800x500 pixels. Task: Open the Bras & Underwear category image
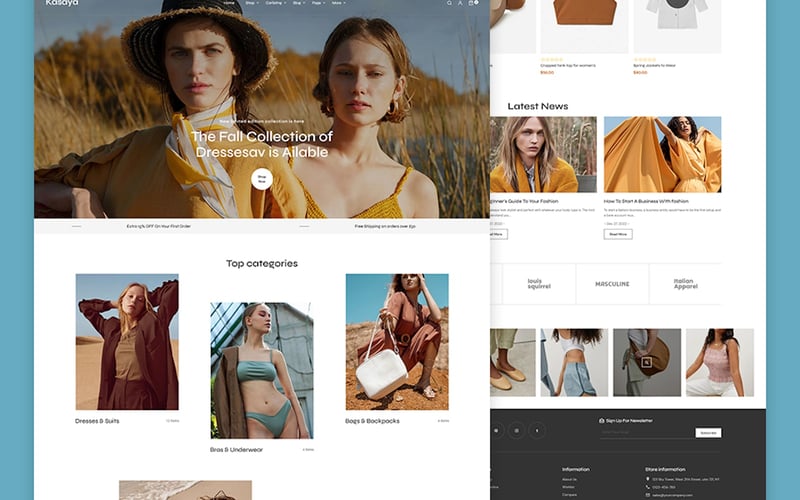[262, 370]
